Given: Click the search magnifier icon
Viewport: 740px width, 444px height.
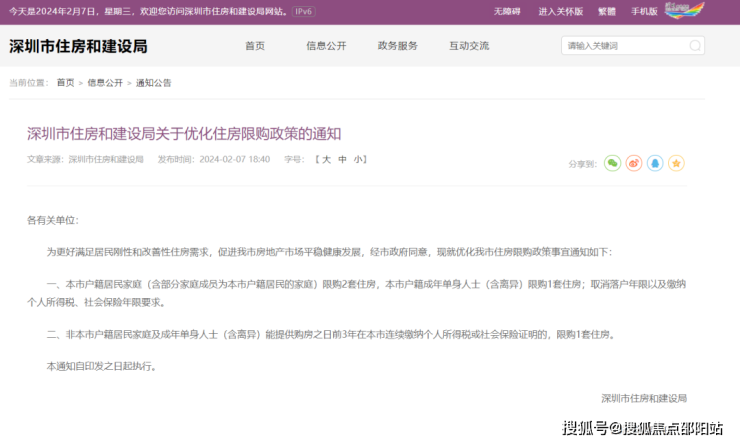Looking at the screenshot, I should tap(694, 46).
